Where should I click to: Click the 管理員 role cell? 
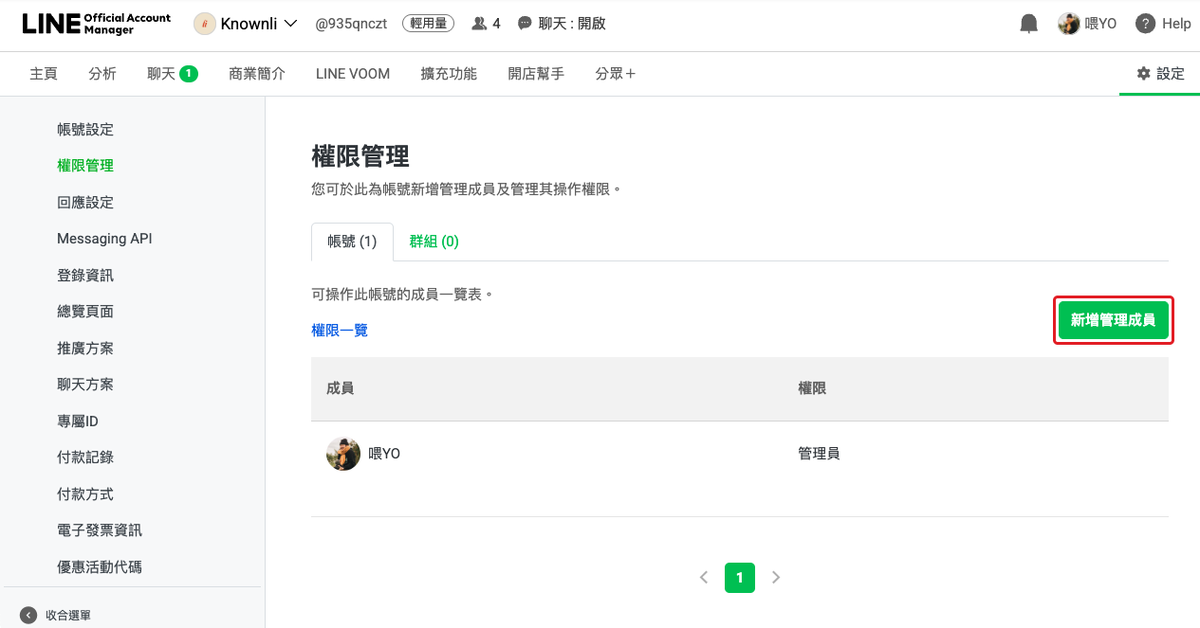pyautogui.click(x=819, y=454)
